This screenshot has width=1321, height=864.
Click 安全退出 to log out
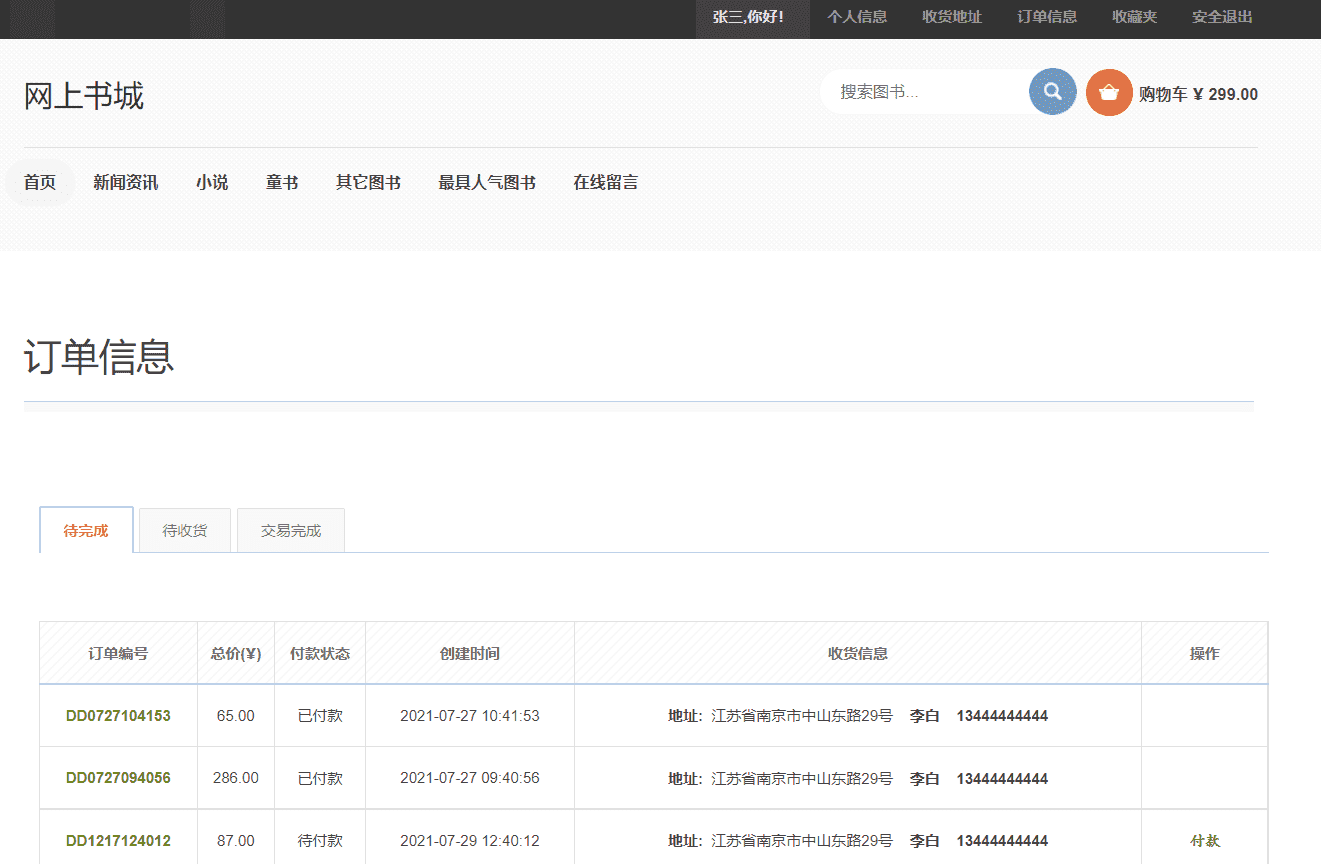[1222, 17]
